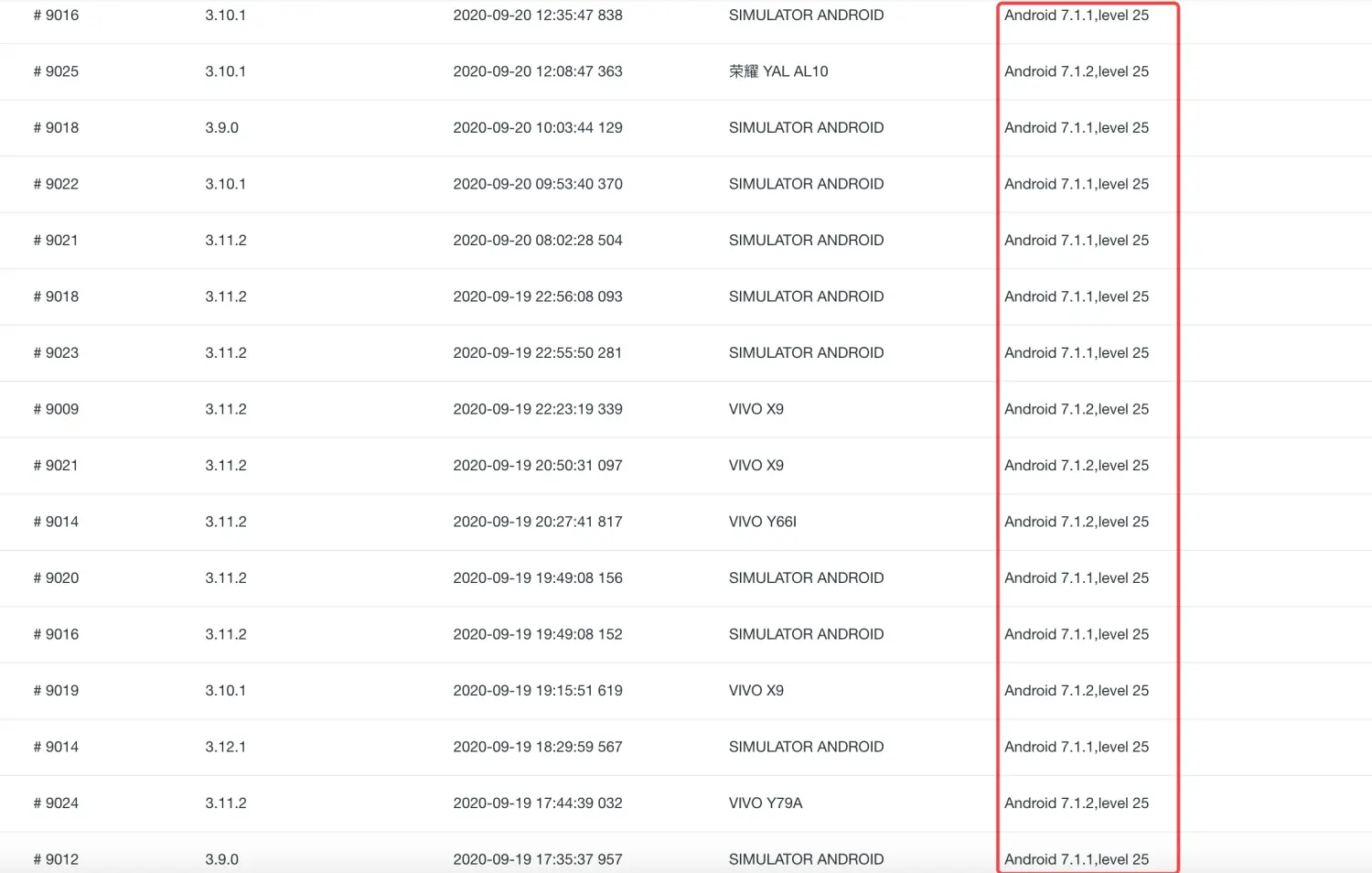Click ID # 9021 in the SIMULATOR ANDROID row
Image resolution: width=1372 pixels, height=873 pixels.
pos(56,240)
